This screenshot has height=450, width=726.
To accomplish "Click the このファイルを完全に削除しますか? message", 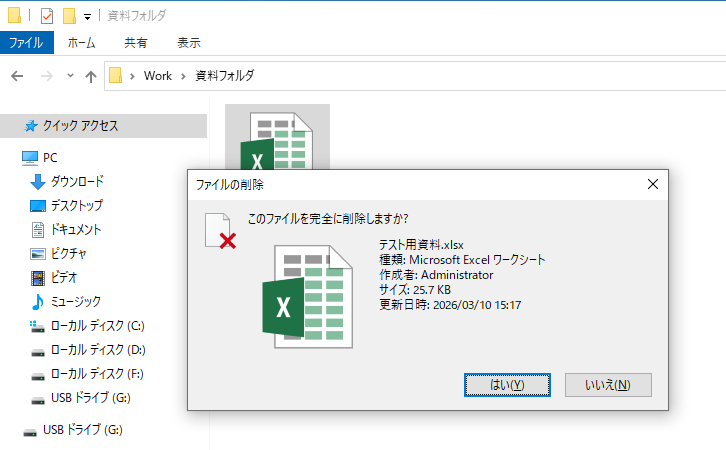I will tap(328, 218).
